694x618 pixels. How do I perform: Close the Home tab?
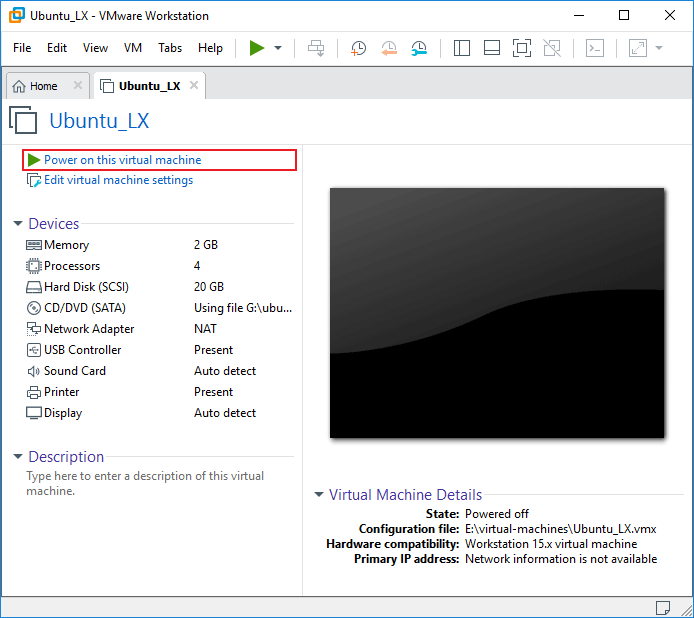coord(78,85)
